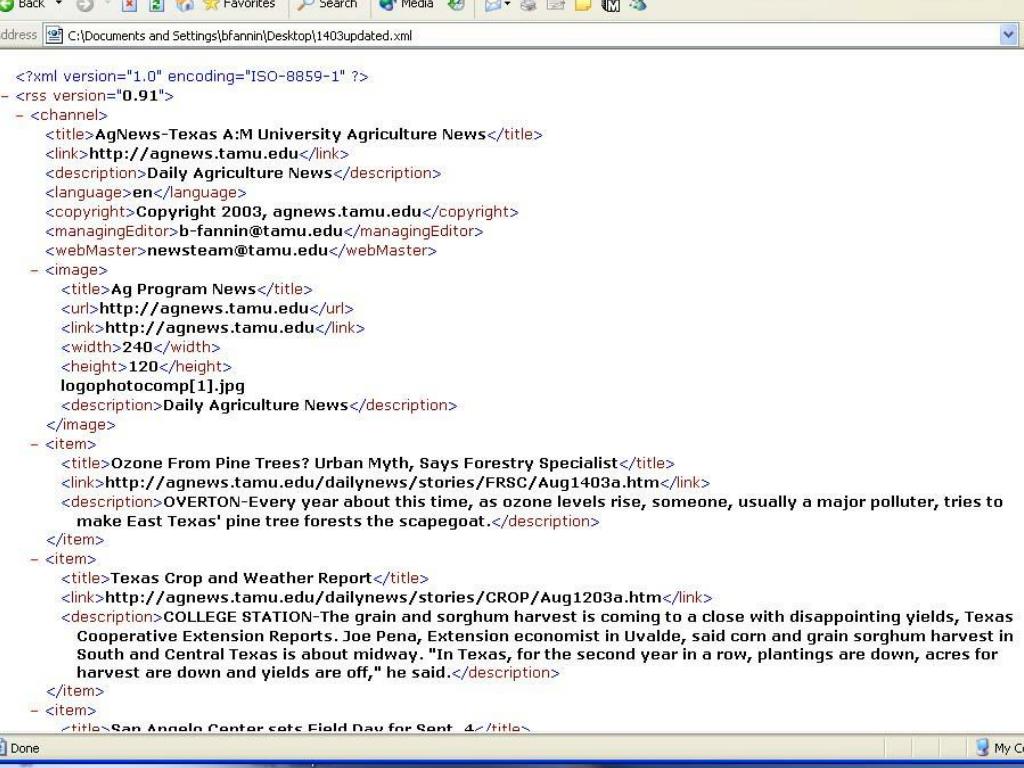
Task: Click the xml version declaration line
Action: tap(192, 76)
